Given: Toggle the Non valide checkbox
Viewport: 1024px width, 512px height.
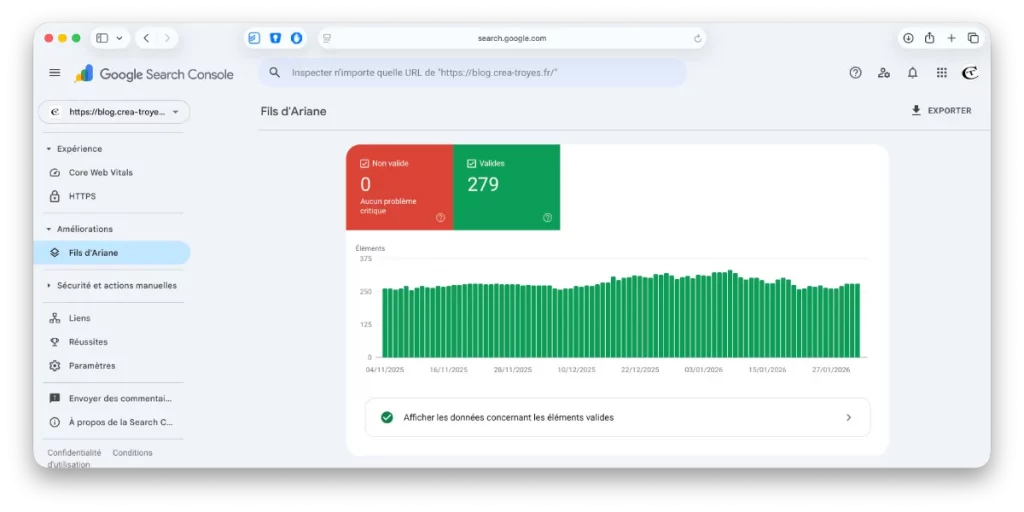Looking at the screenshot, I should [365, 163].
